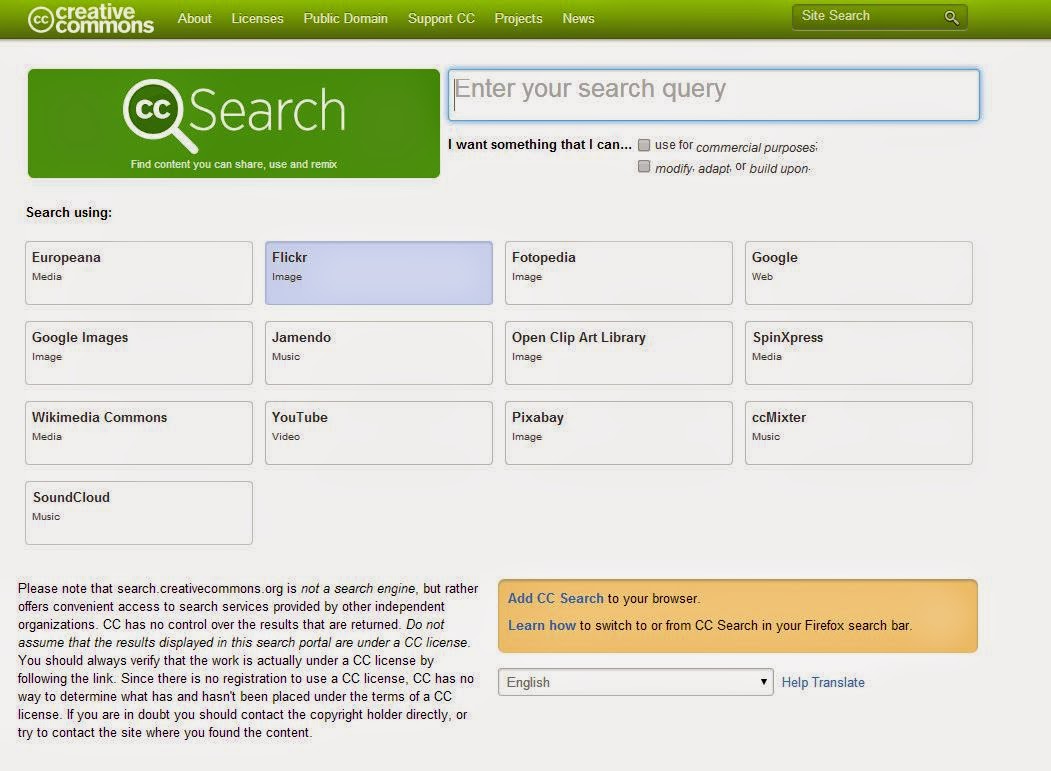Click the "Search using:" heading text
The width and height of the screenshot is (1051, 771).
[x=69, y=213]
